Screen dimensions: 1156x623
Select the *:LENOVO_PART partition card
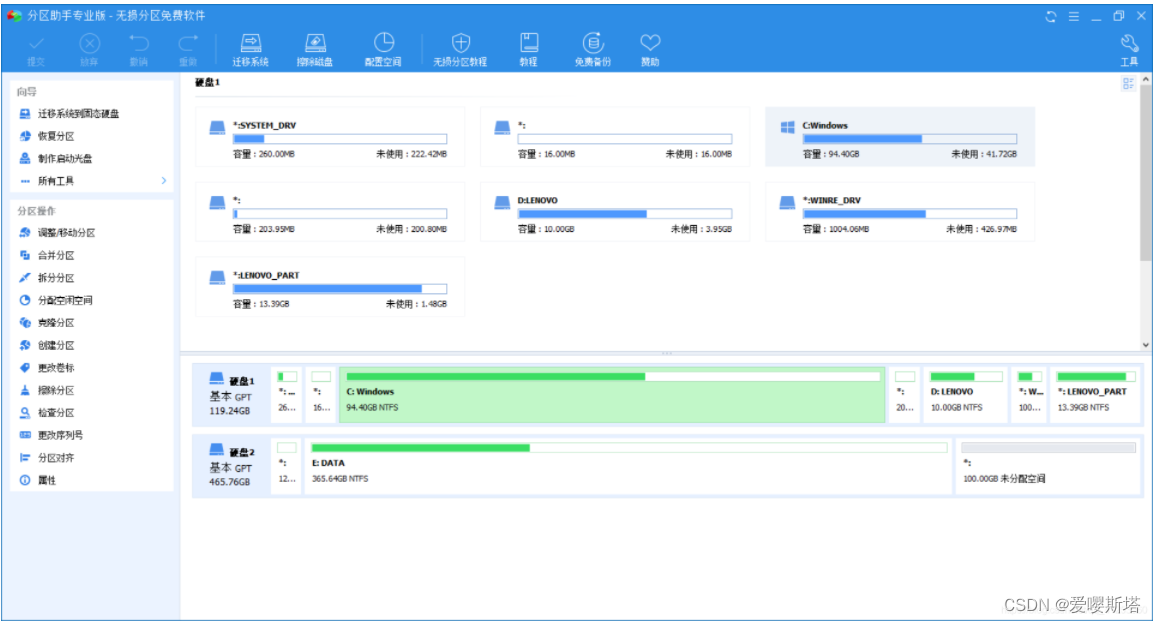330,287
